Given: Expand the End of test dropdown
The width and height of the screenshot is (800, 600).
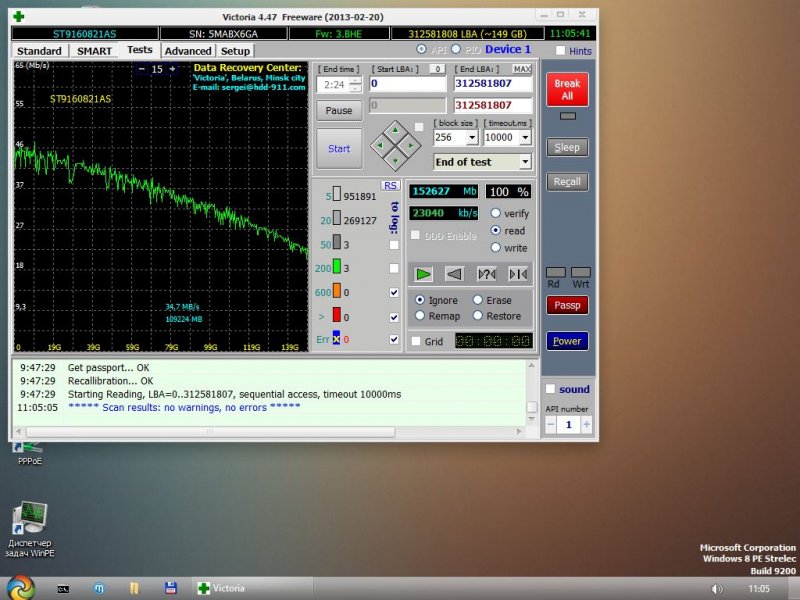Looking at the screenshot, I should pyautogui.click(x=525, y=162).
